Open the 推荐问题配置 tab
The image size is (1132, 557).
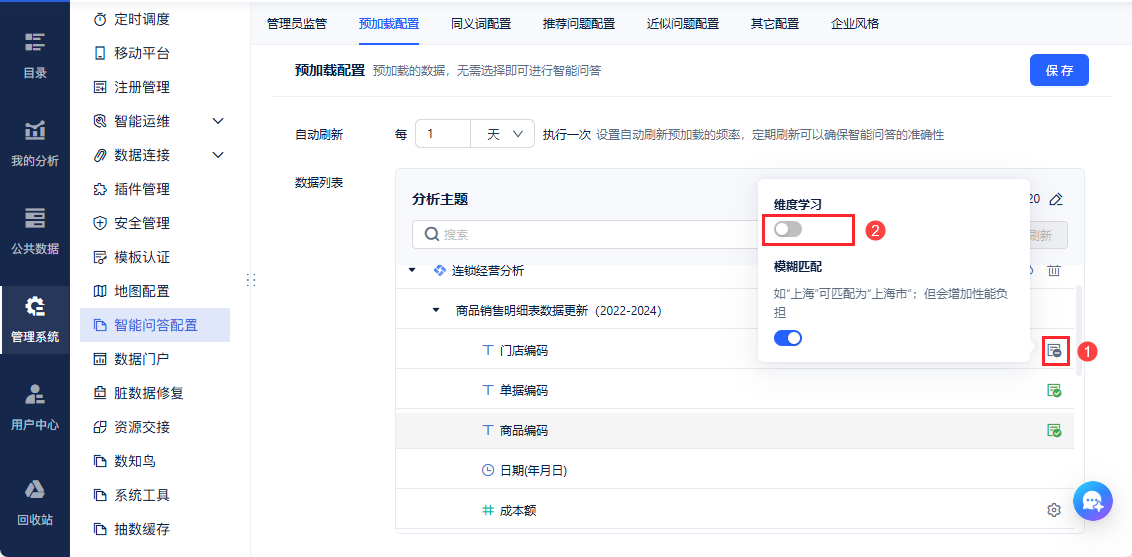[x=579, y=23]
